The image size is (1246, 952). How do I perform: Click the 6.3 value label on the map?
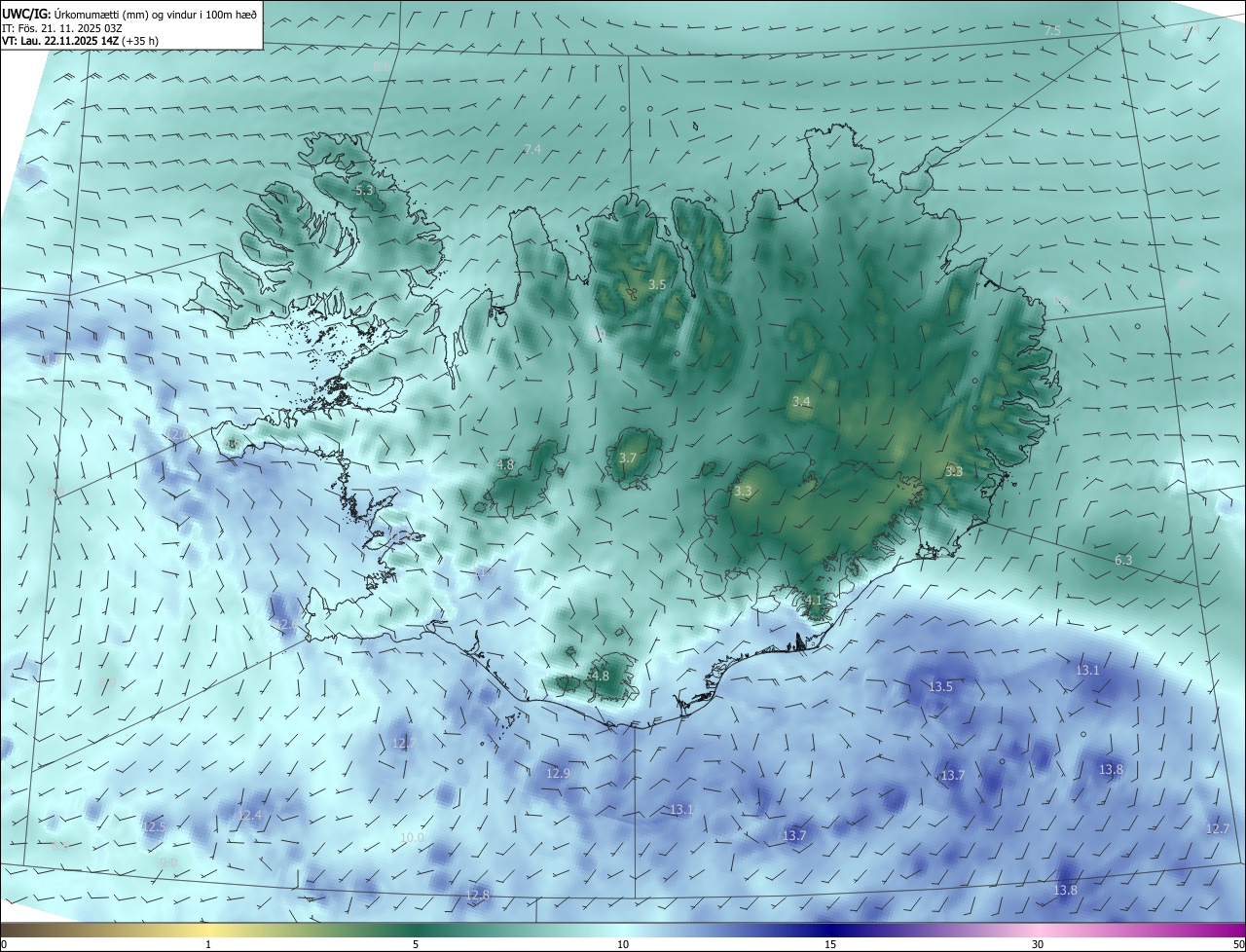pyautogui.click(x=1123, y=561)
